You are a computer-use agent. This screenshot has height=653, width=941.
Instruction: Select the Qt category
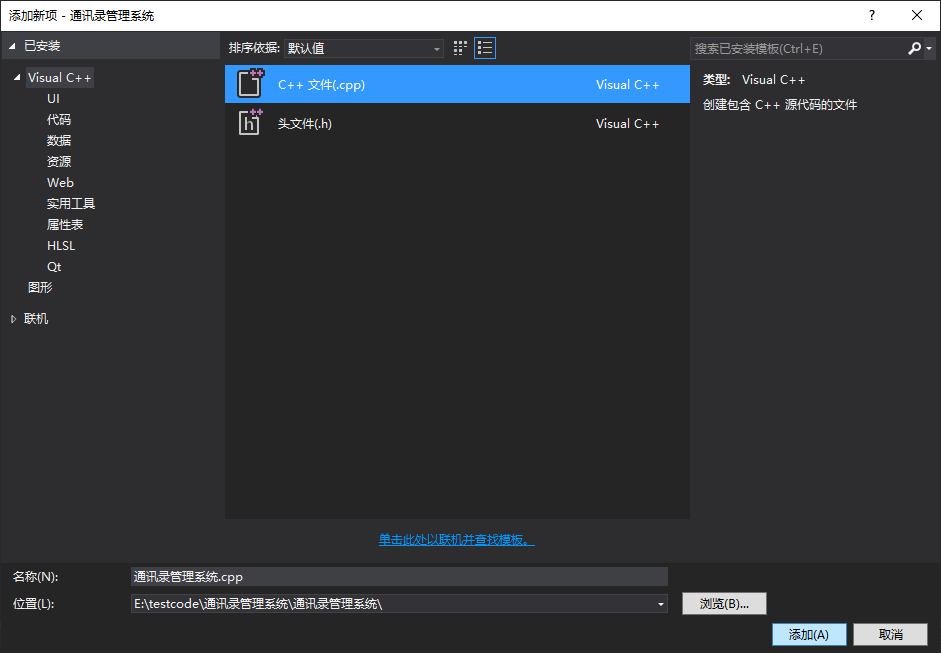point(54,266)
